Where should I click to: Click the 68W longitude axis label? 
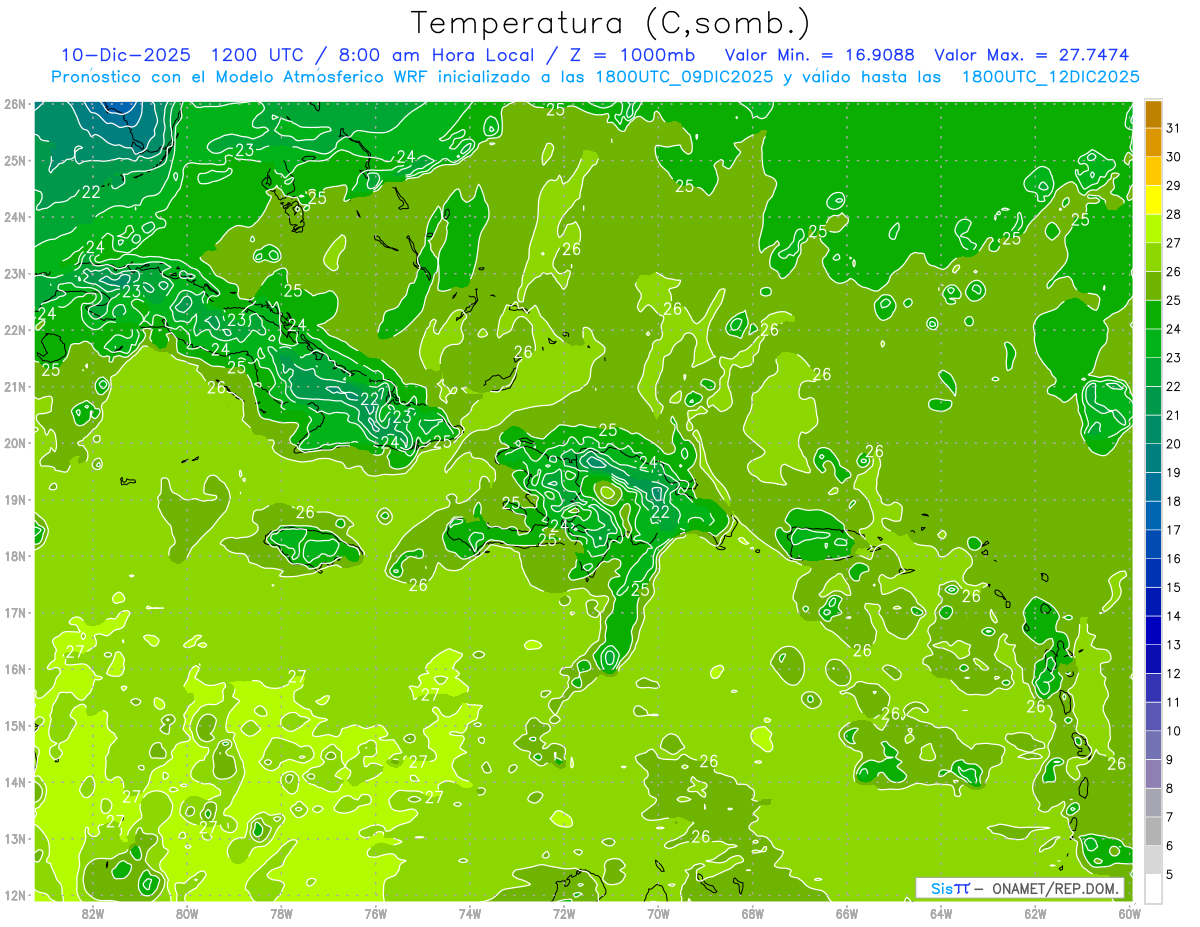753,914
